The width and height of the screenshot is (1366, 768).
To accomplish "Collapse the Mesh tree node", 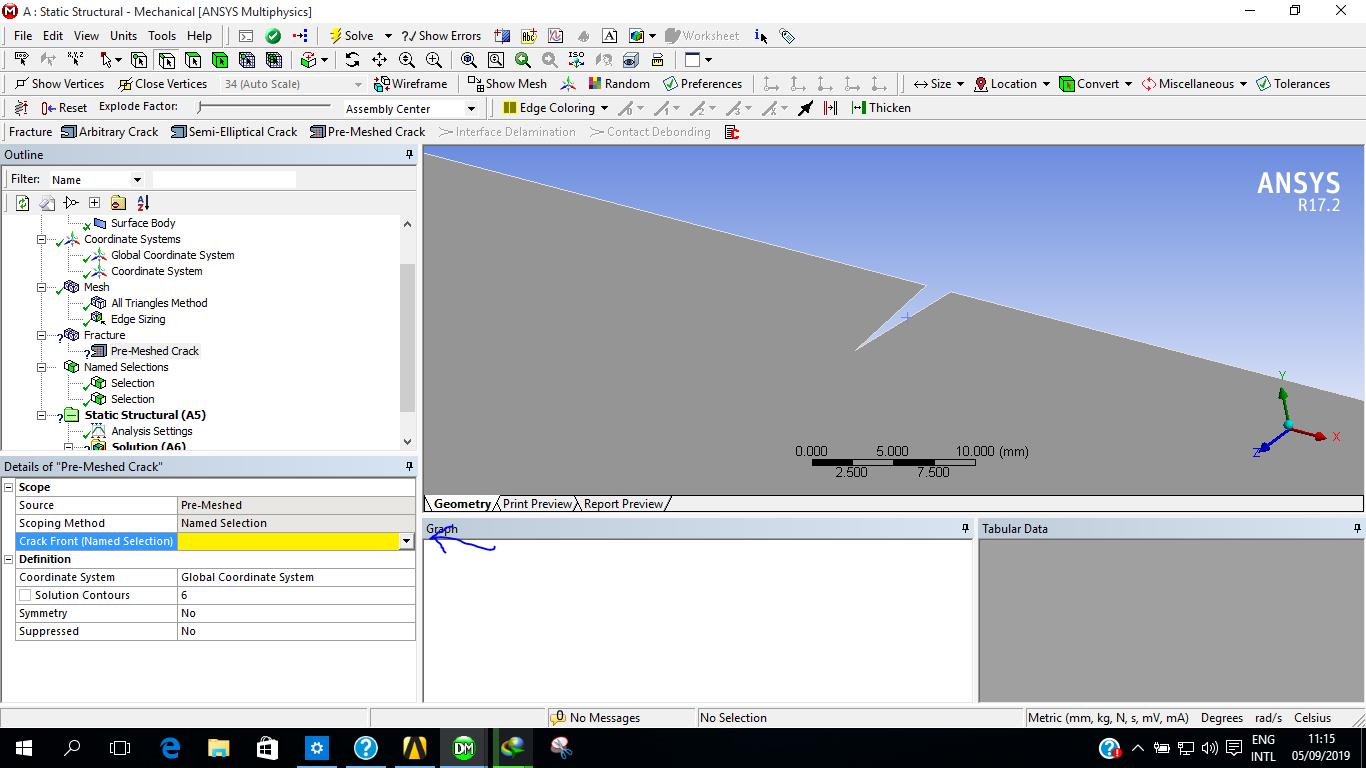I will coord(42,287).
